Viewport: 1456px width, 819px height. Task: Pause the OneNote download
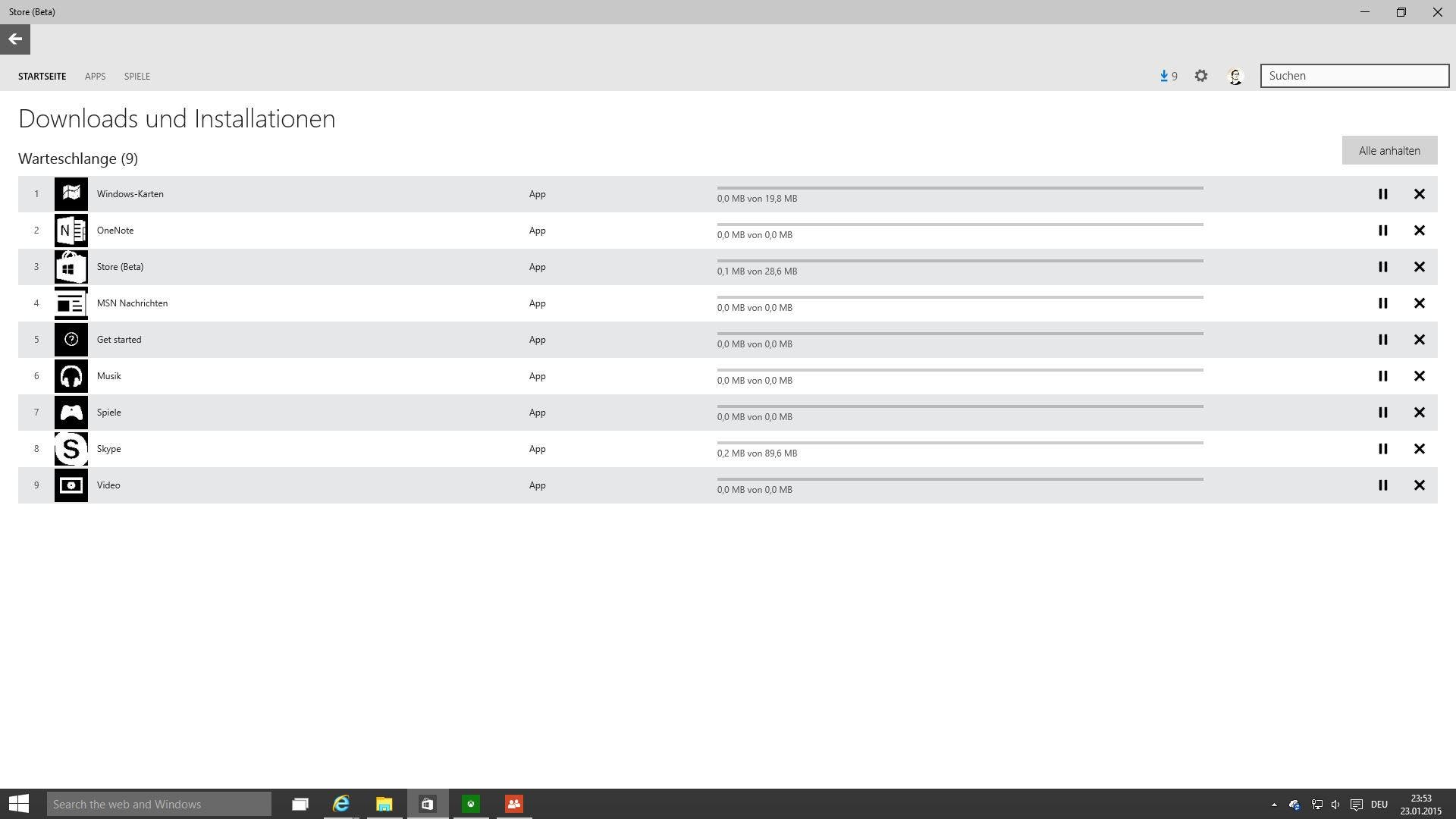coord(1383,231)
